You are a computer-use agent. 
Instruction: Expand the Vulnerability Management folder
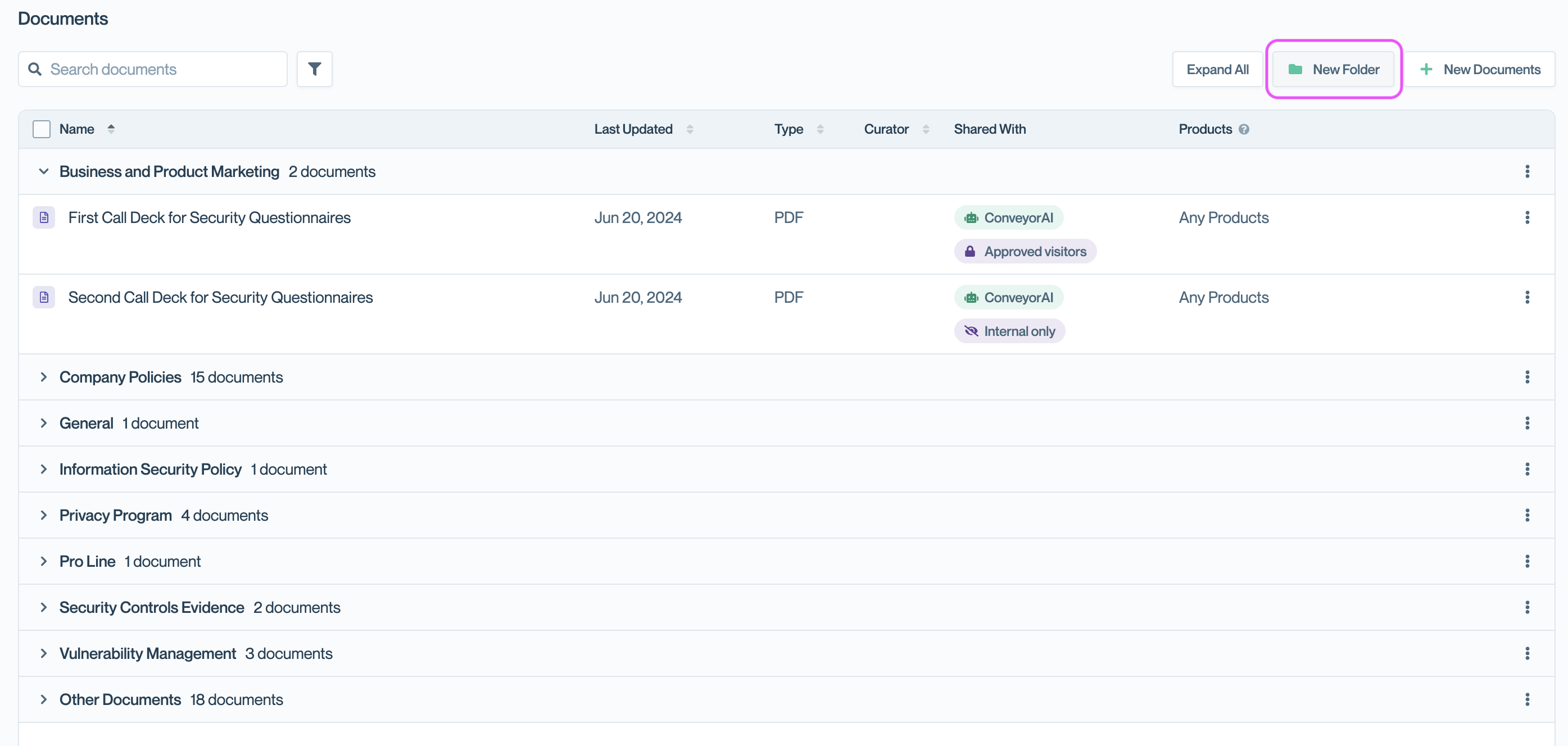pyautogui.click(x=44, y=653)
